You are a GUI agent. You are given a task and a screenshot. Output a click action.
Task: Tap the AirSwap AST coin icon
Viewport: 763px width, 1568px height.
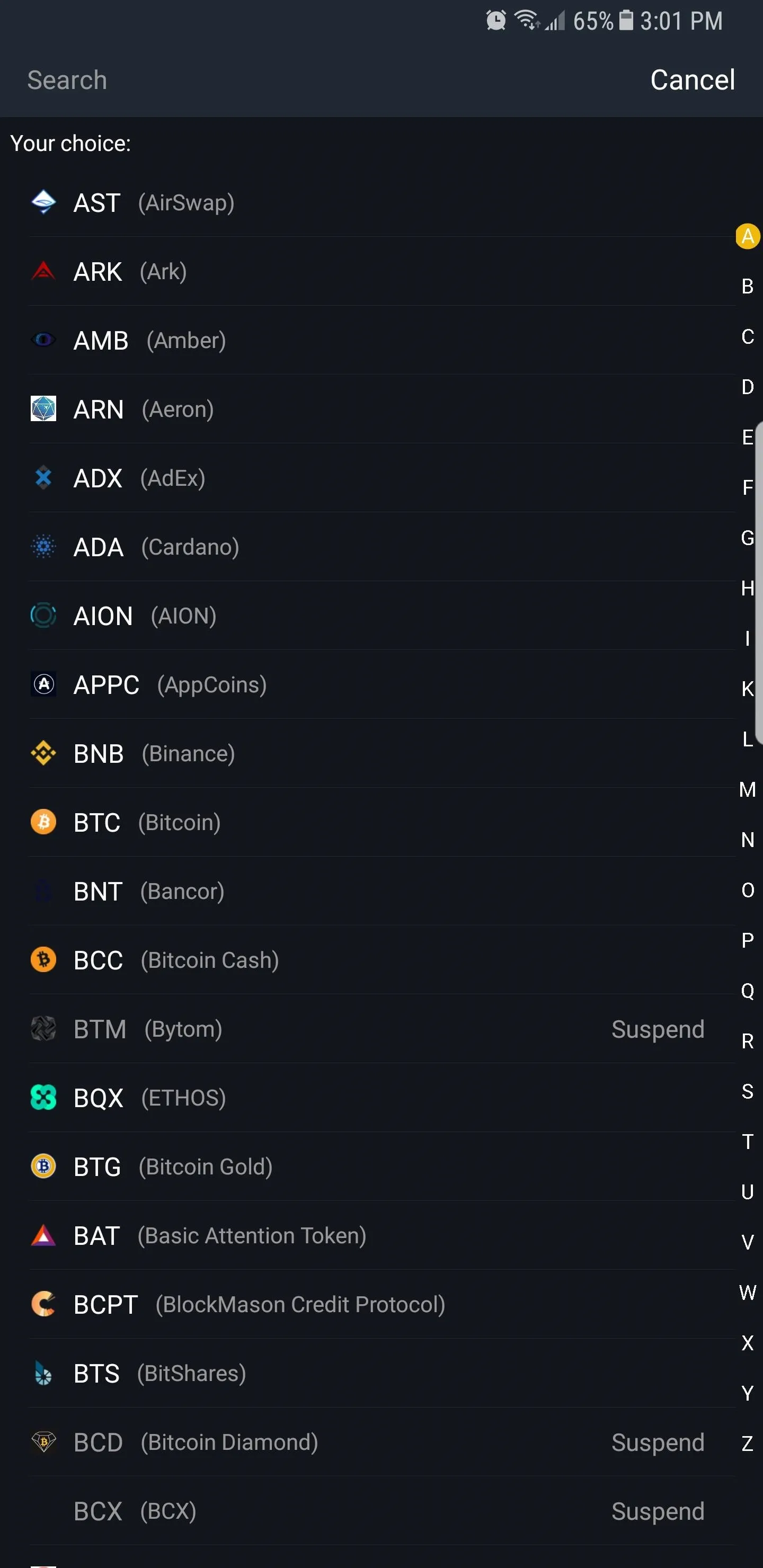click(43, 202)
